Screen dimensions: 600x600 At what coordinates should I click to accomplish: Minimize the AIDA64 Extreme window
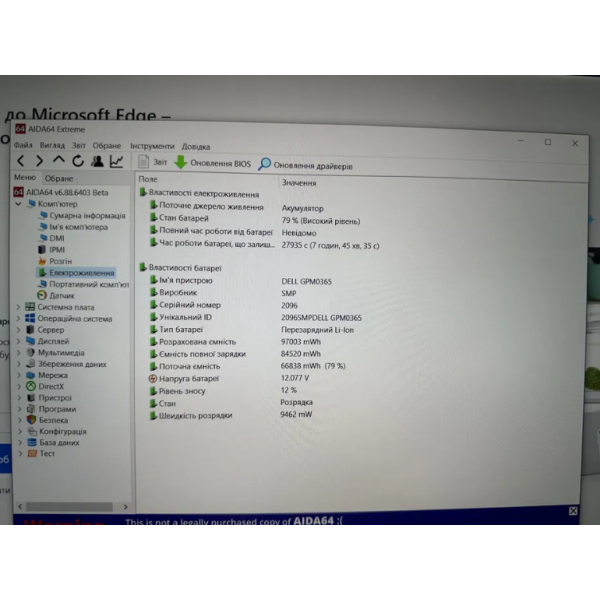coord(521,141)
